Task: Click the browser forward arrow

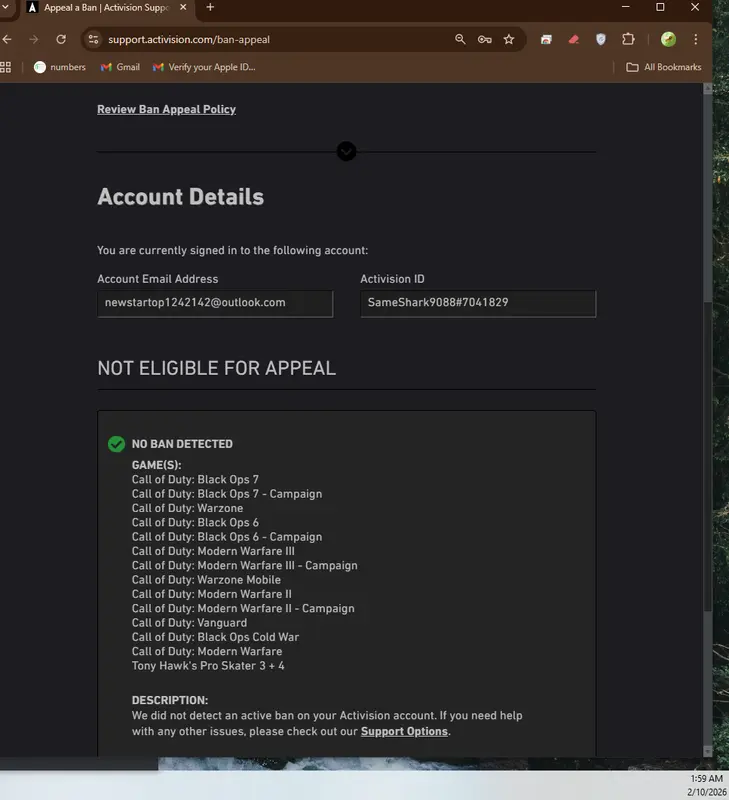Action: pos(34,39)
